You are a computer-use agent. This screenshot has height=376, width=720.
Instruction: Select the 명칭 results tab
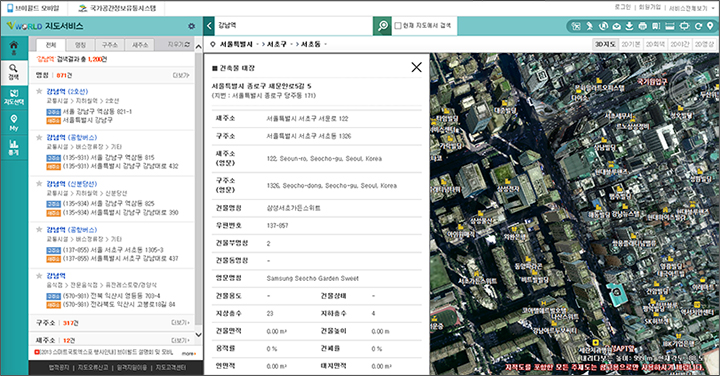pos(80,45)
